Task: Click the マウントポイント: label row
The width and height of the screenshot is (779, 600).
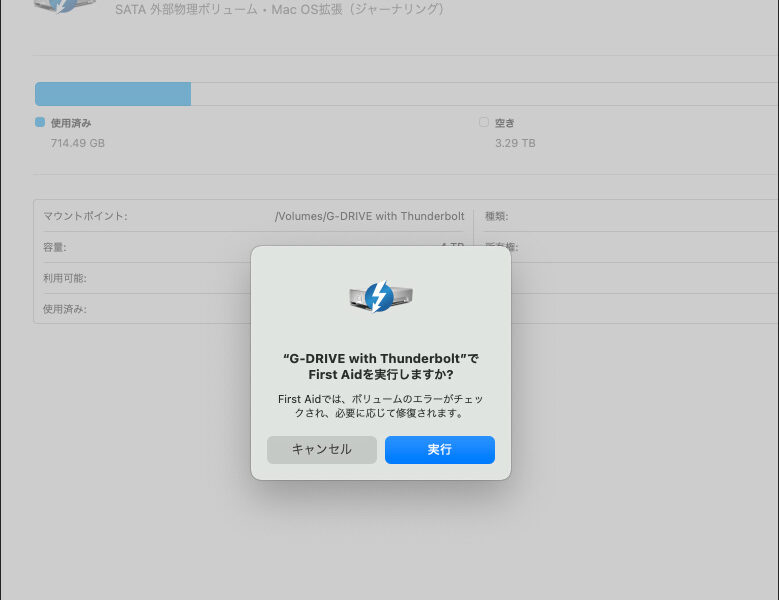Action: click(85, 216)
